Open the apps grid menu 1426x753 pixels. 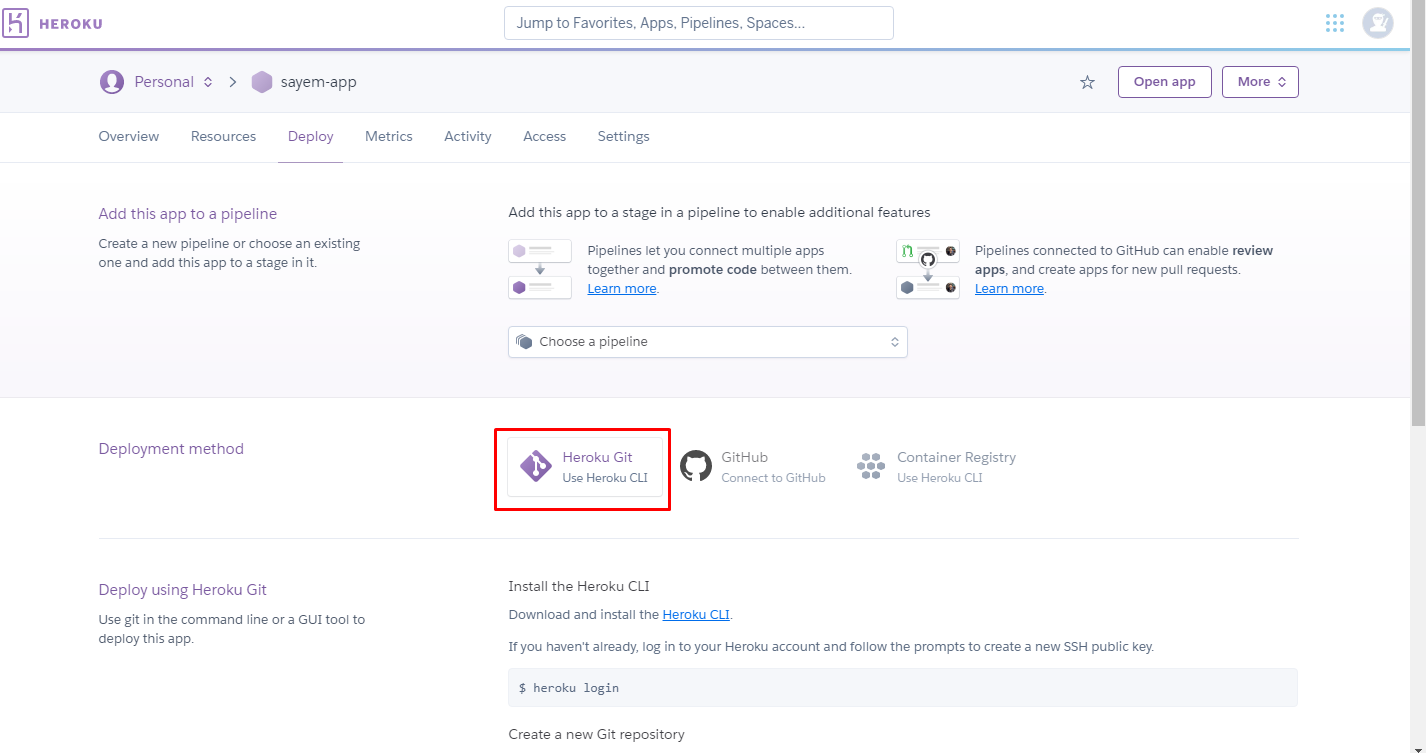(x=1334, y=22)
